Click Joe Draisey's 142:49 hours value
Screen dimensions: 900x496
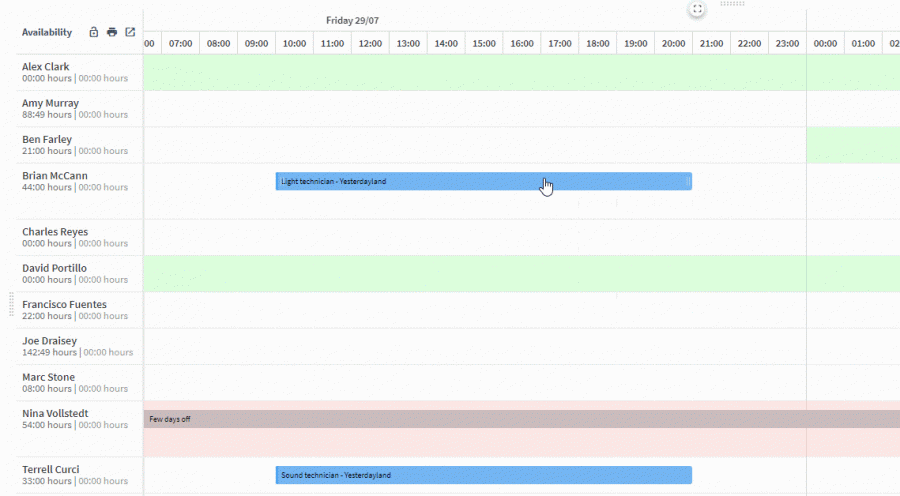[x=49, y=352]
